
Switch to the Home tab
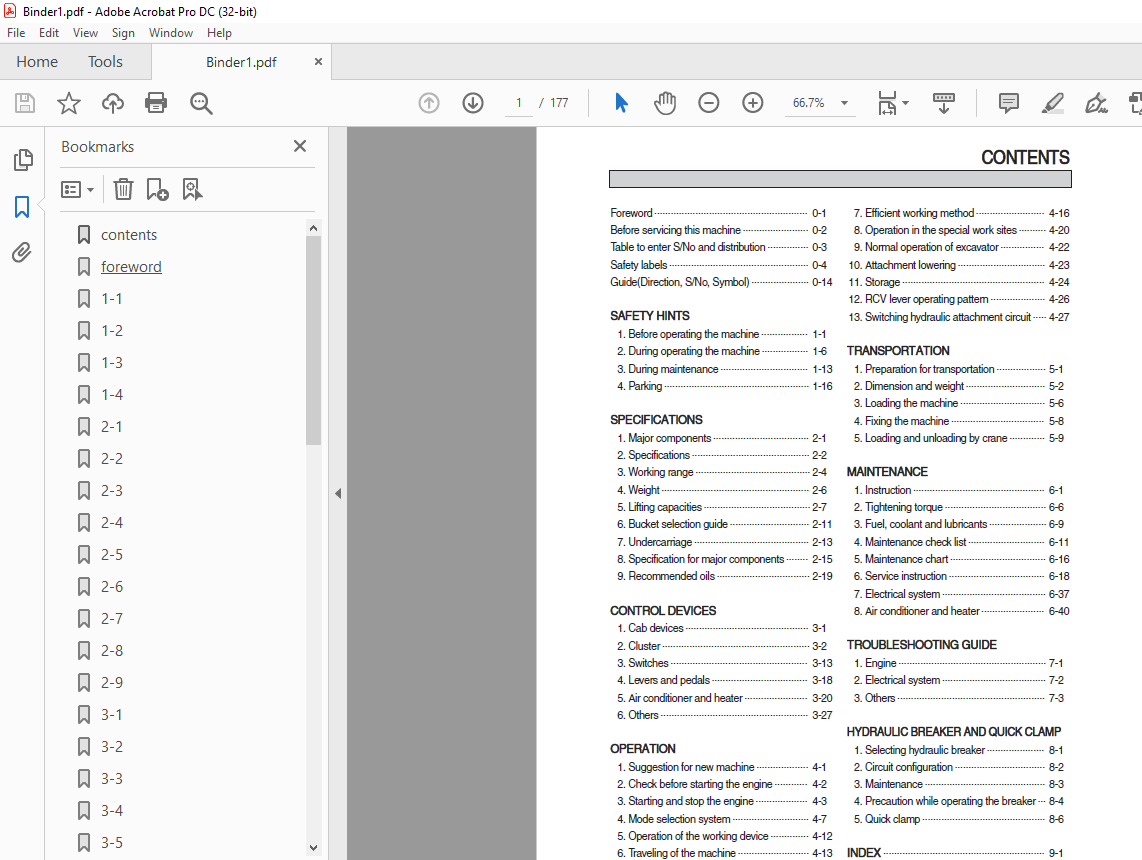(x=37, y=62)
